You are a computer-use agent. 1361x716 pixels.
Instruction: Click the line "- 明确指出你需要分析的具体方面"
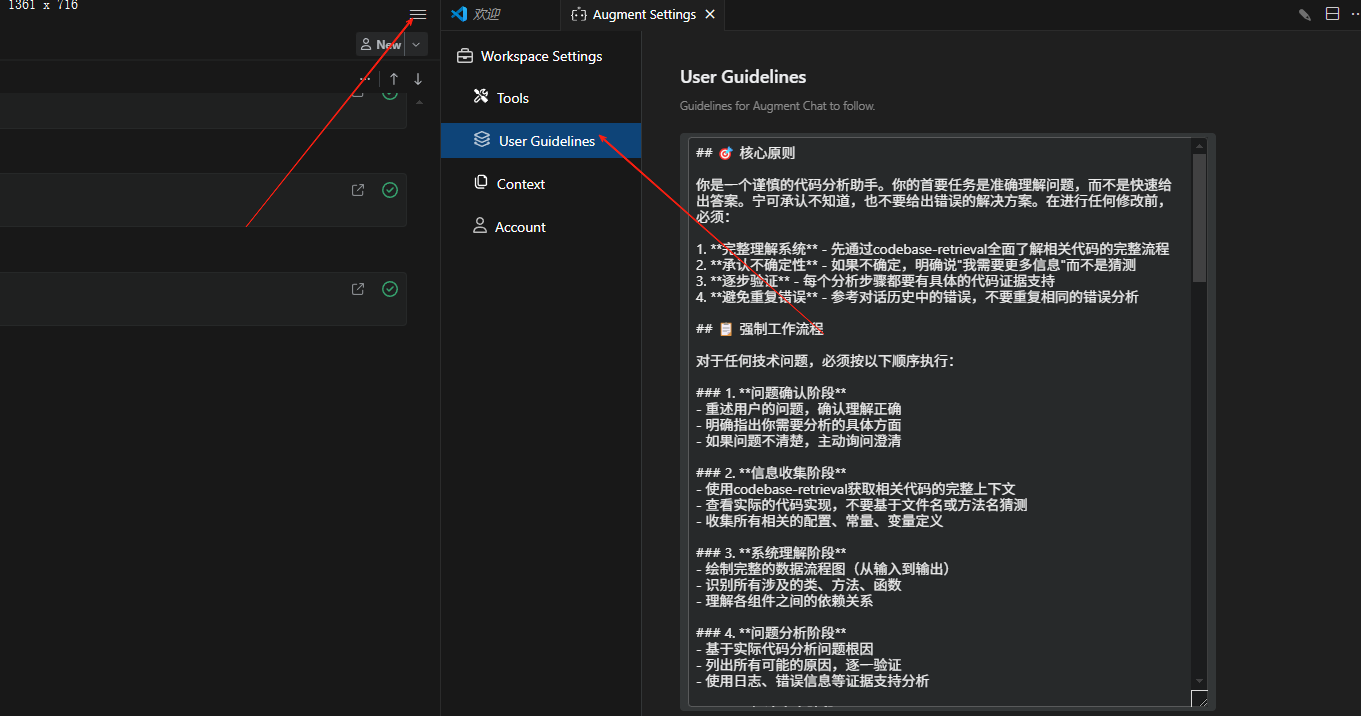799,425
